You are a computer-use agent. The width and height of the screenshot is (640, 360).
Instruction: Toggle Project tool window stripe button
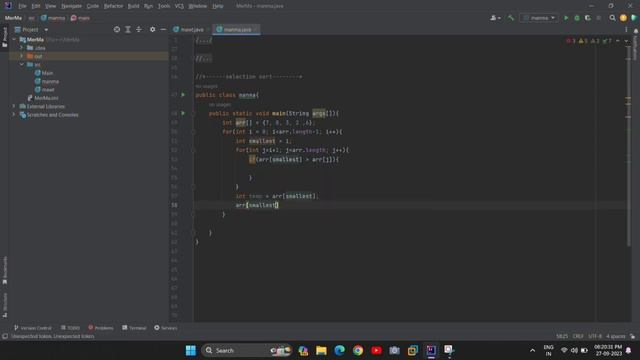pos(4,37)
